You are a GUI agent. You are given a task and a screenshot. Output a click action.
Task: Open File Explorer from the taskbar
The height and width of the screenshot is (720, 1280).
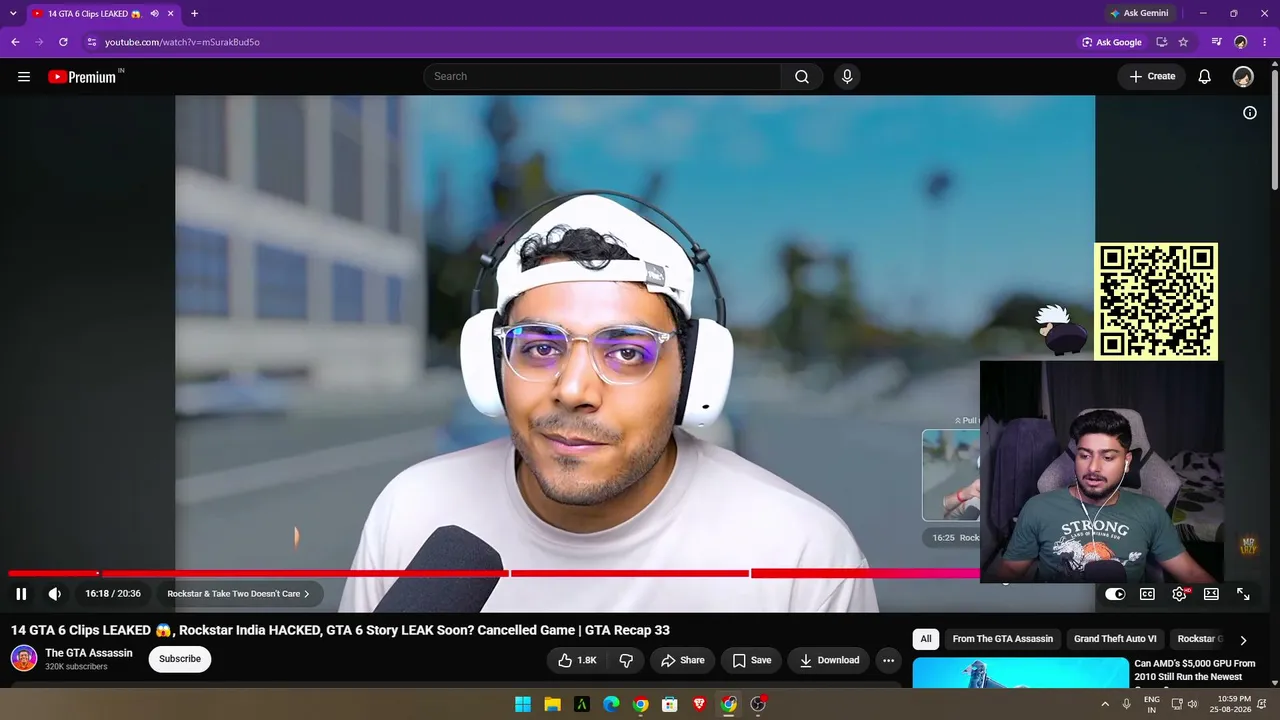pyautogui.click(x=552, y=704)
